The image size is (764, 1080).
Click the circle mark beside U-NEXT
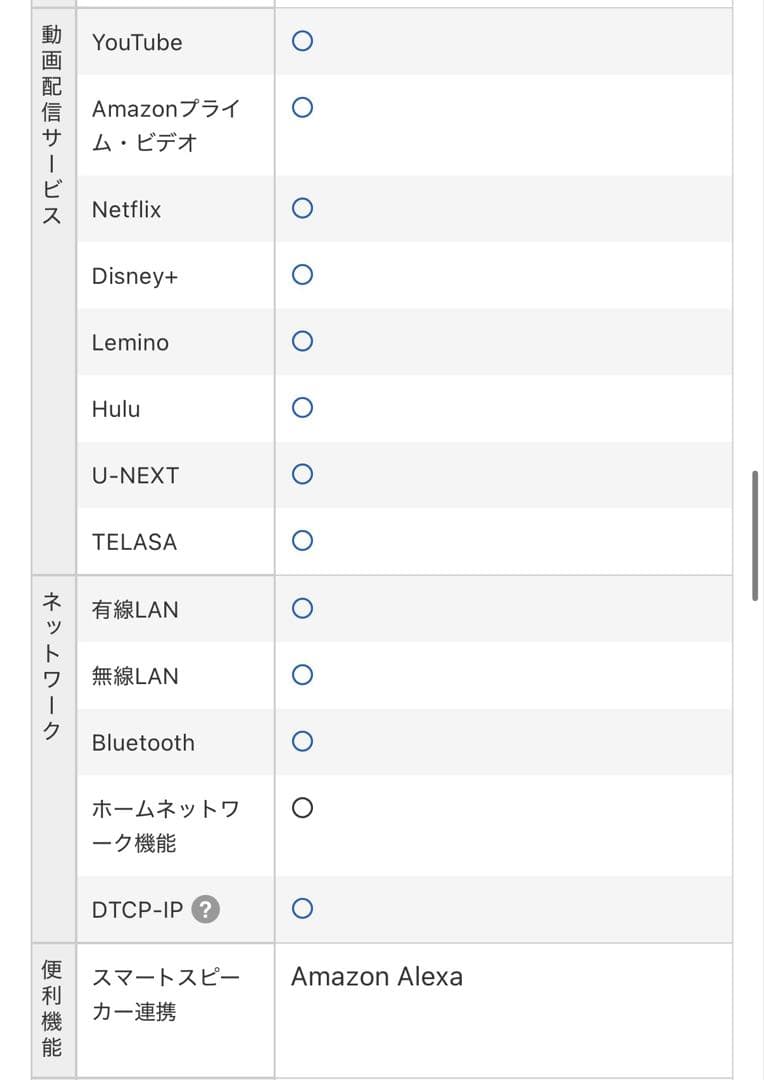pyautogui.click(x=302, y=474)
